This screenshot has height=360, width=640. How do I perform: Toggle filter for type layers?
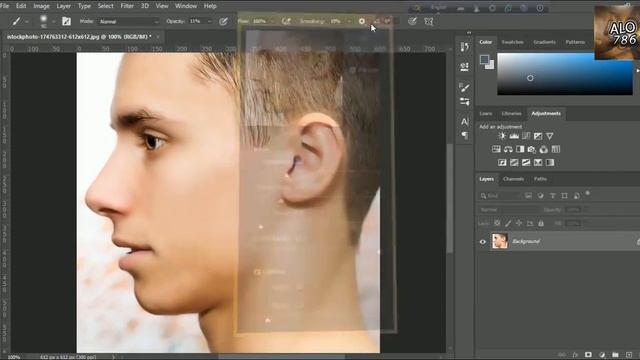click(x=553, y=196)
